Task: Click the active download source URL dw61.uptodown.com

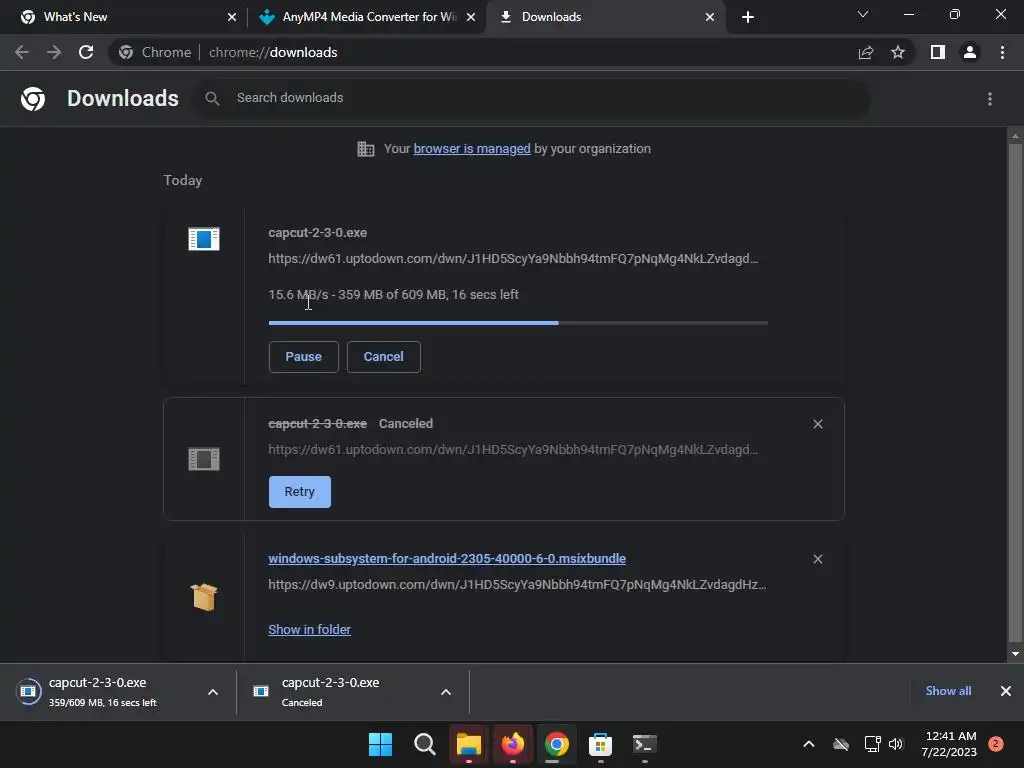Action: tap(513, 259)
